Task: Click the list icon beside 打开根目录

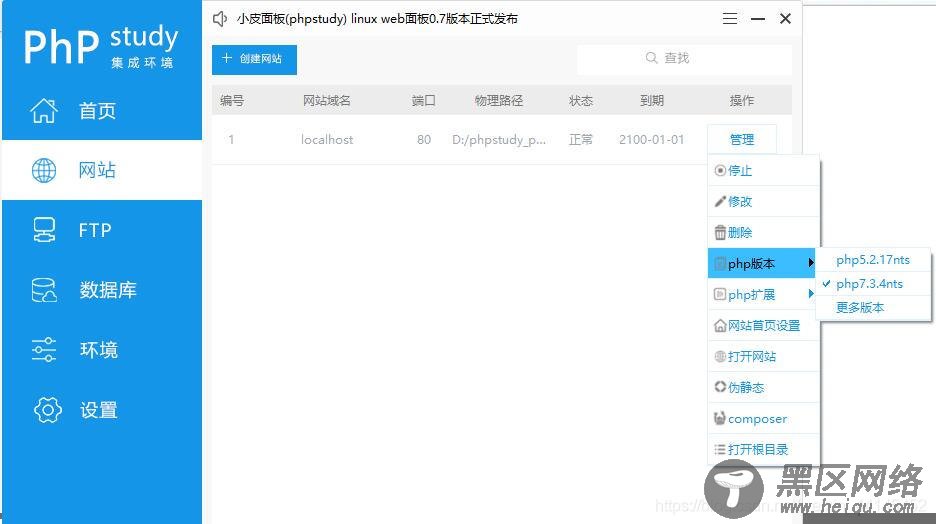Action: 721,449
